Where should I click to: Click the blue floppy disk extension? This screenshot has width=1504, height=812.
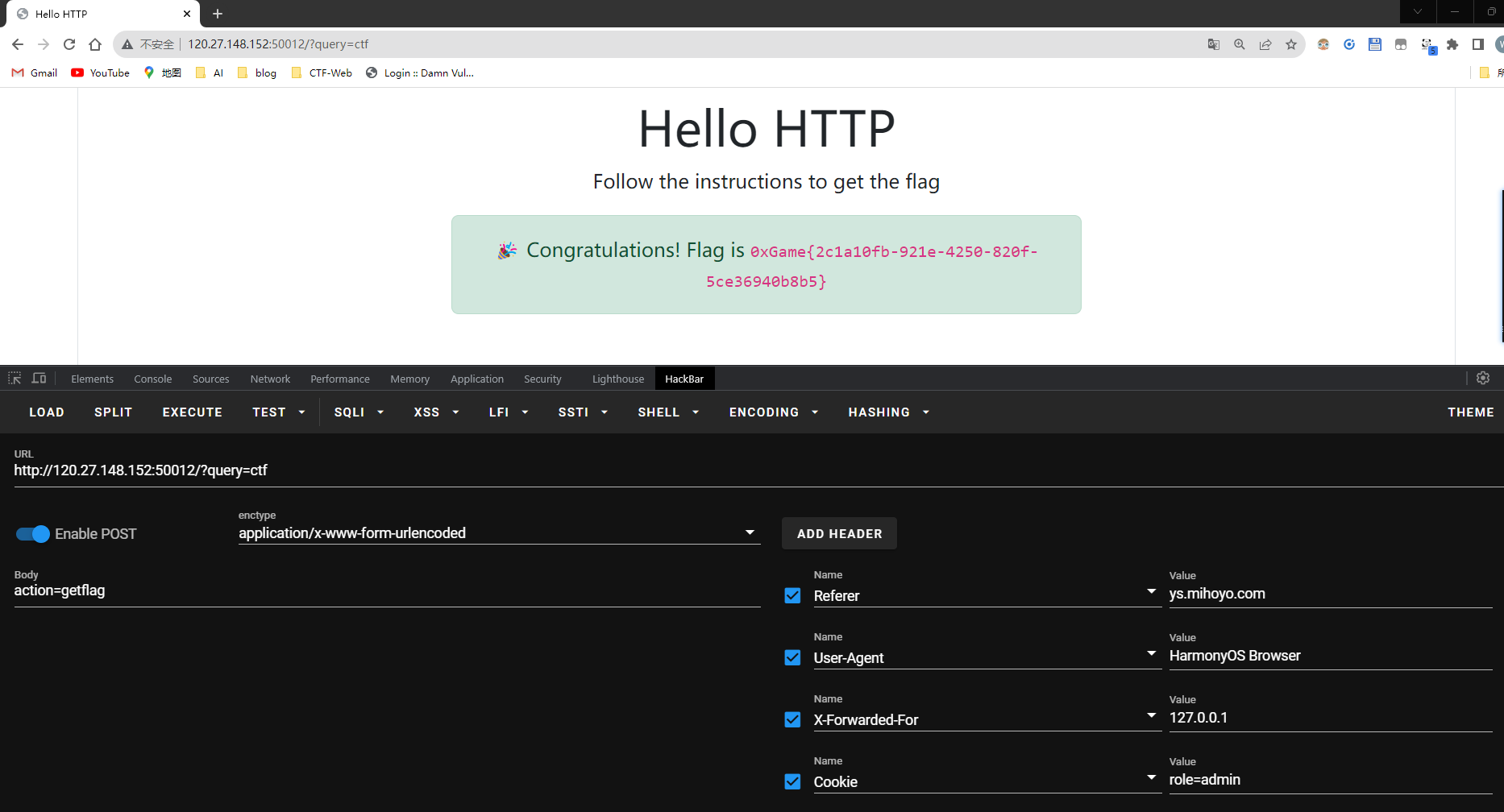point(1375,44)
